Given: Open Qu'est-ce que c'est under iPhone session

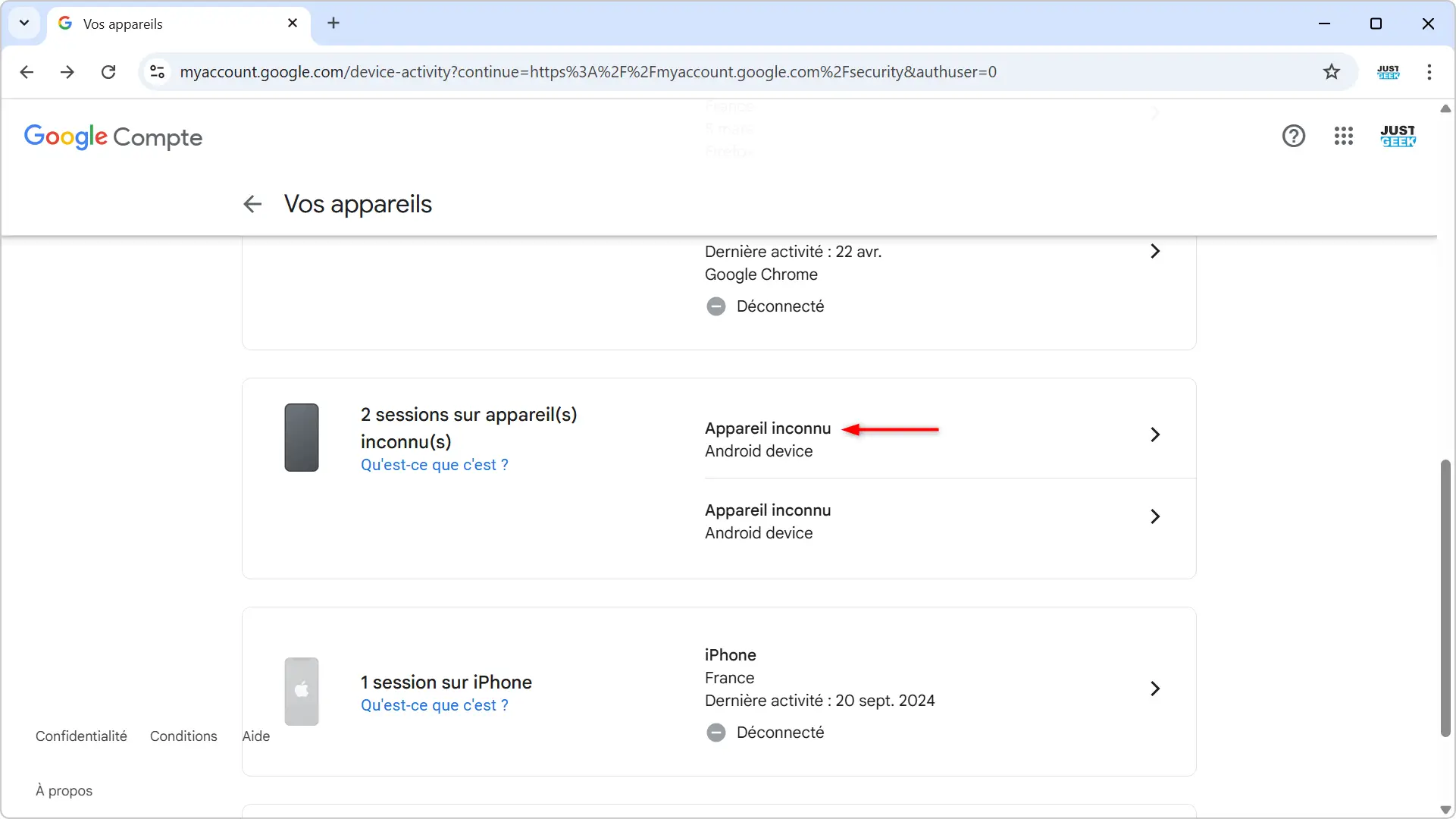Looking at the screenshot, I should coord(434,705).
